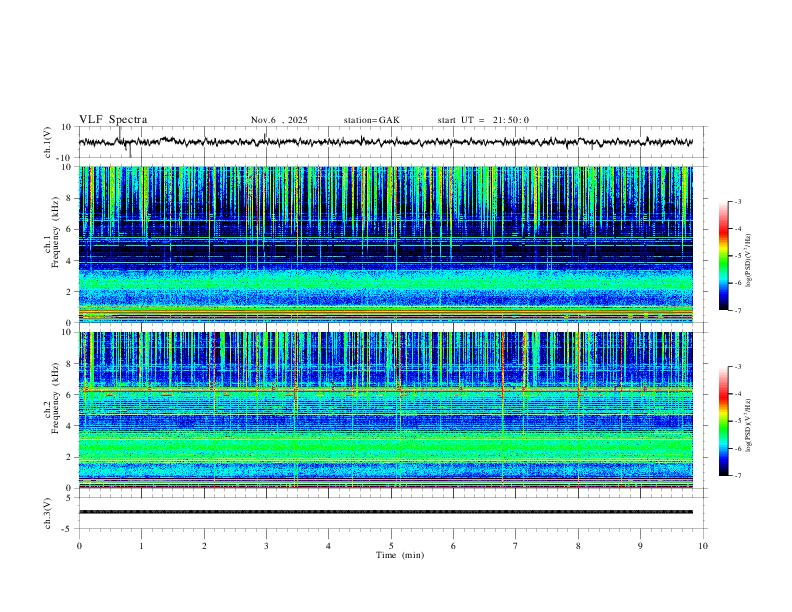The image size is (792, 612).
Task: Click the -3 tick on upper colorbar
Action: point(738,202)
